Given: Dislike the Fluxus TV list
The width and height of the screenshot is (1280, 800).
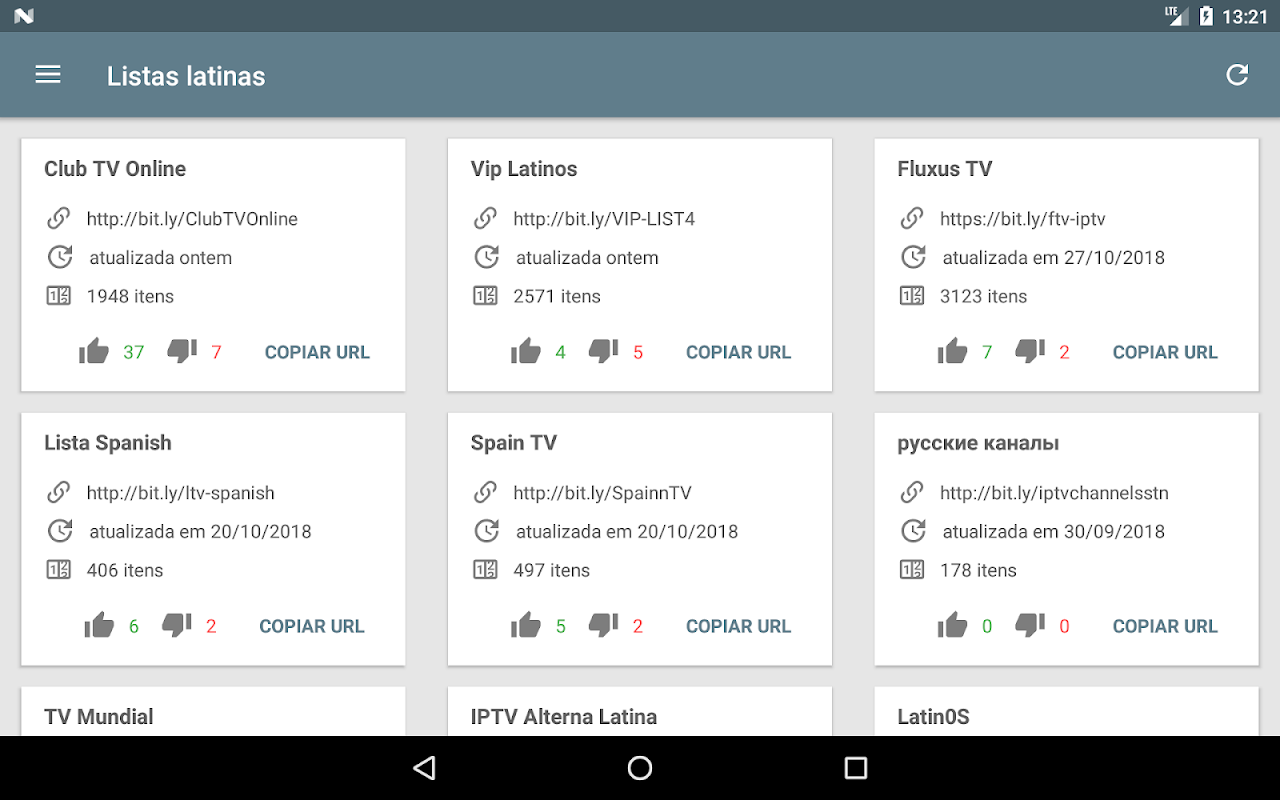Looking at the screenshot, I should 1030,351.
